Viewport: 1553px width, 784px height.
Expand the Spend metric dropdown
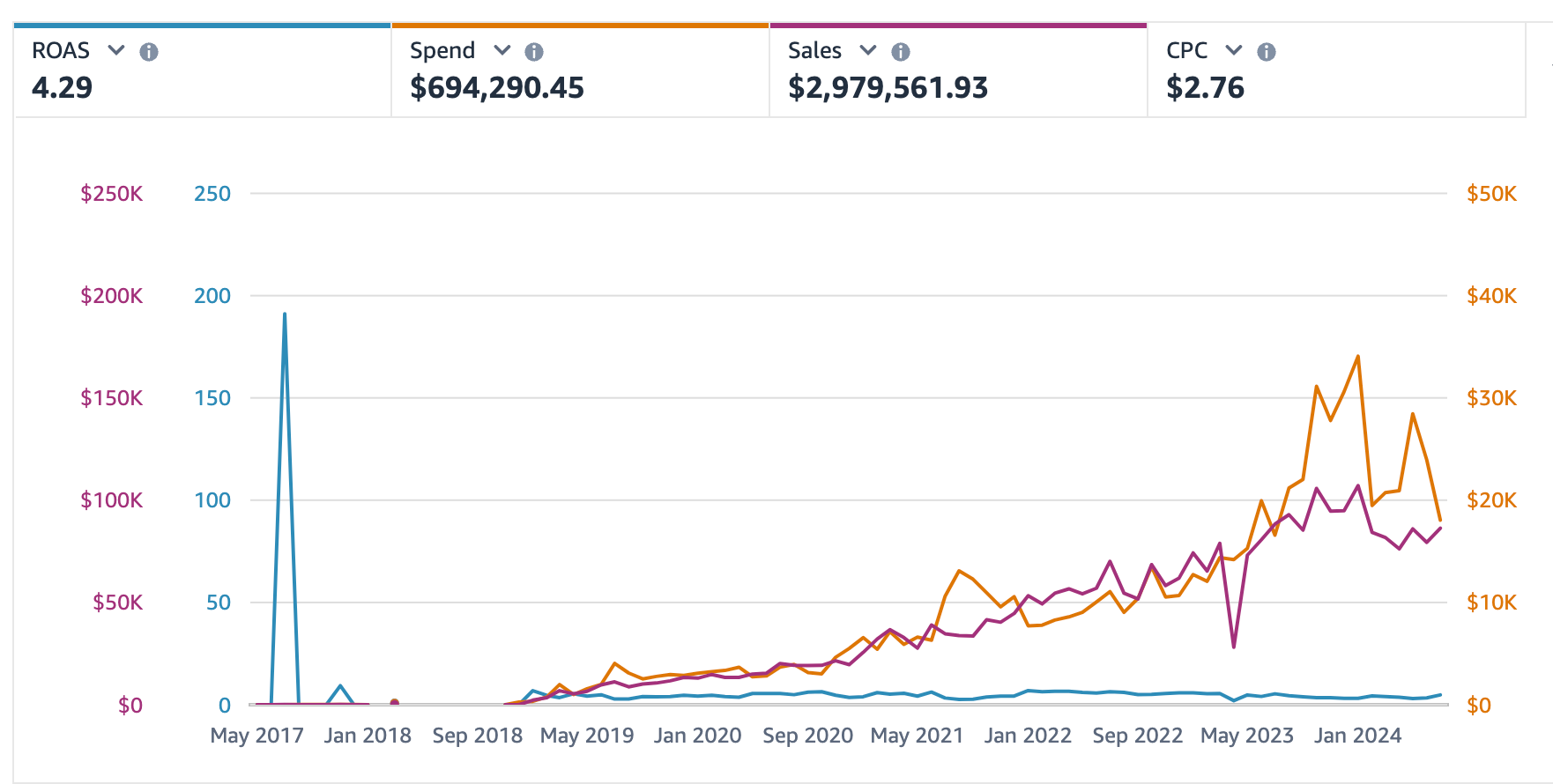click(x=502, y=50)
